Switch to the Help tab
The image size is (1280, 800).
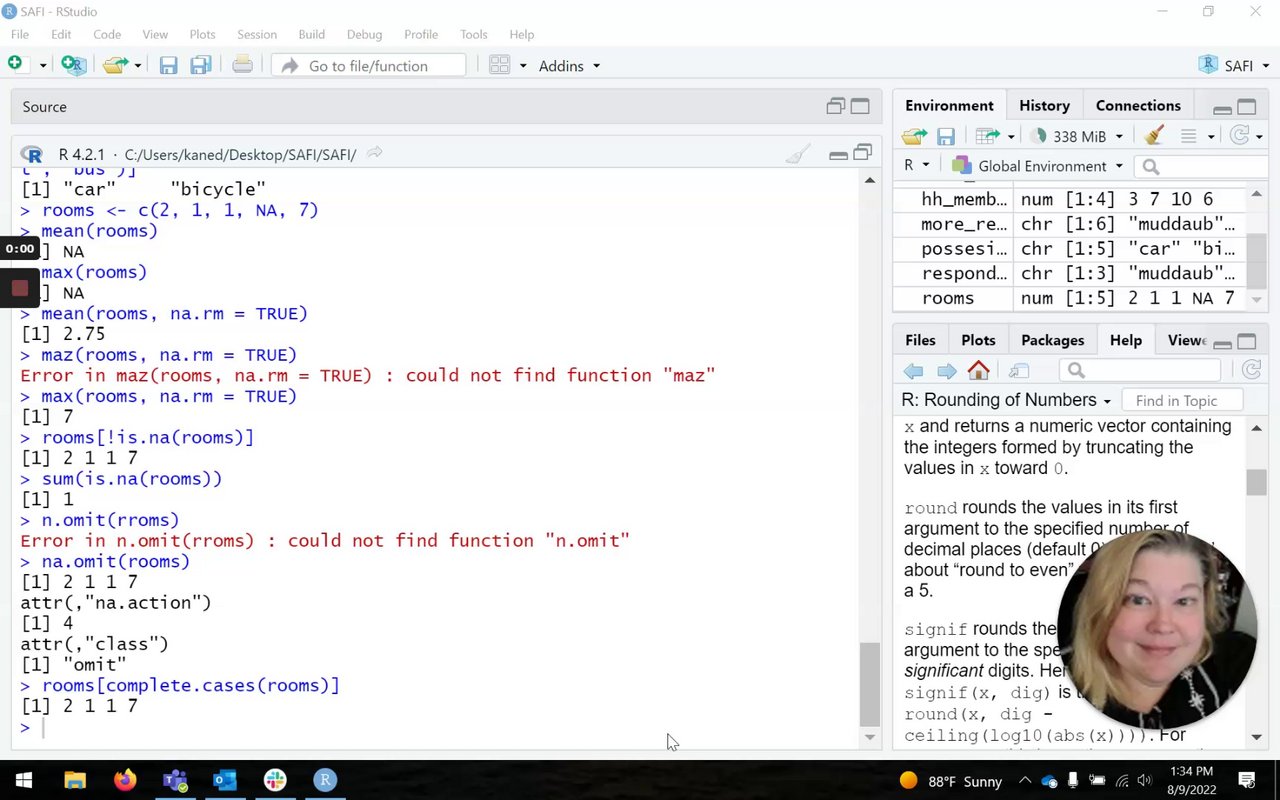[x=1125, y=340]
